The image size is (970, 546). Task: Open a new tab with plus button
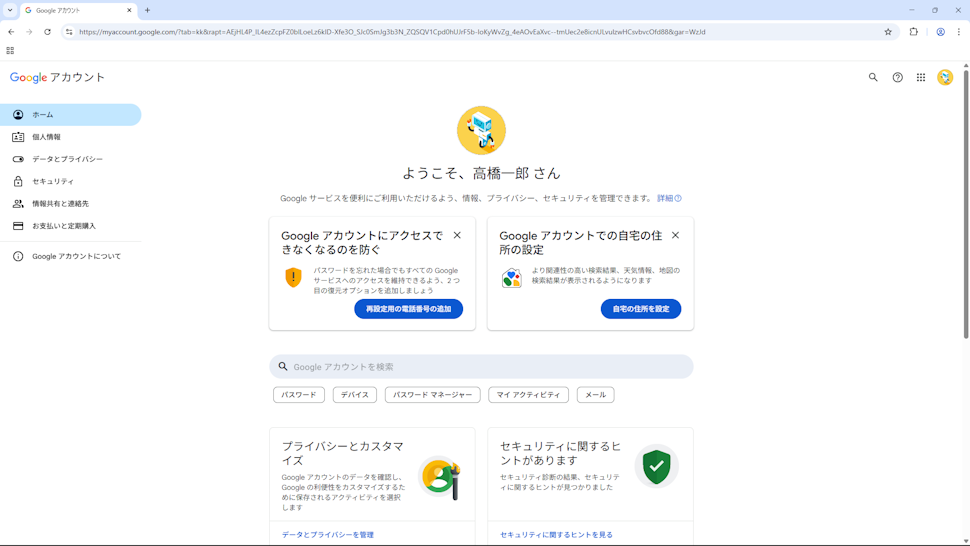(147, 11)
